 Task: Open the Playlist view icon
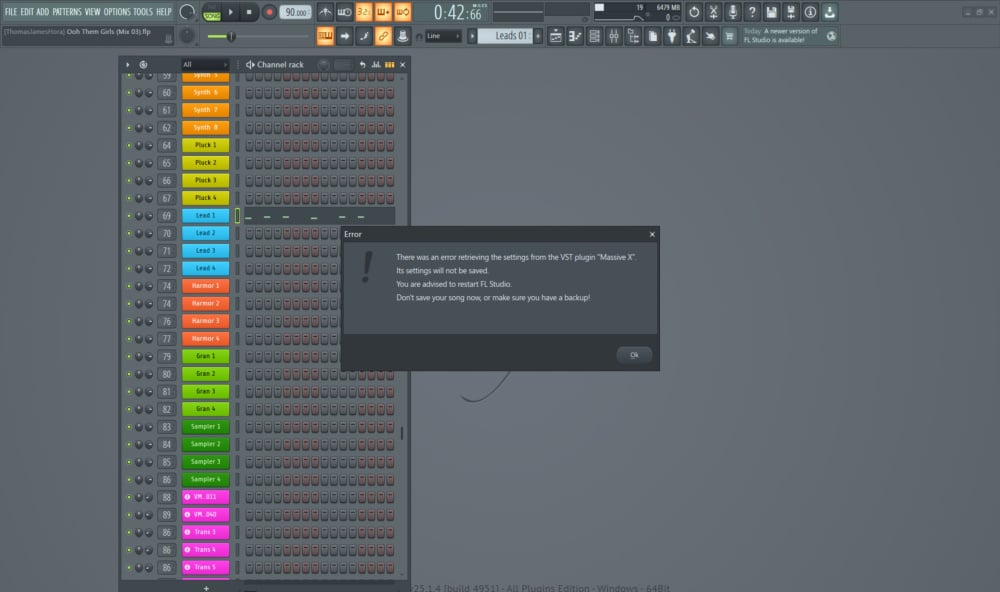click(x=555, y=36)
